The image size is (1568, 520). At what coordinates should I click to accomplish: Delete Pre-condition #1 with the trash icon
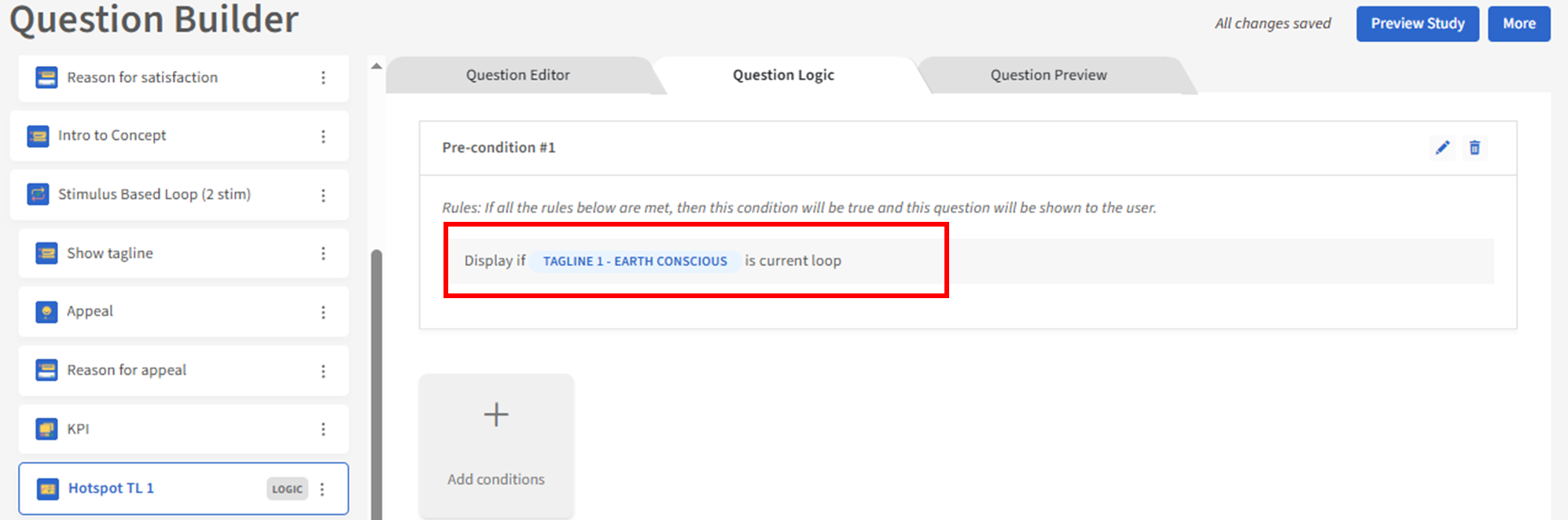point(1474,148)
